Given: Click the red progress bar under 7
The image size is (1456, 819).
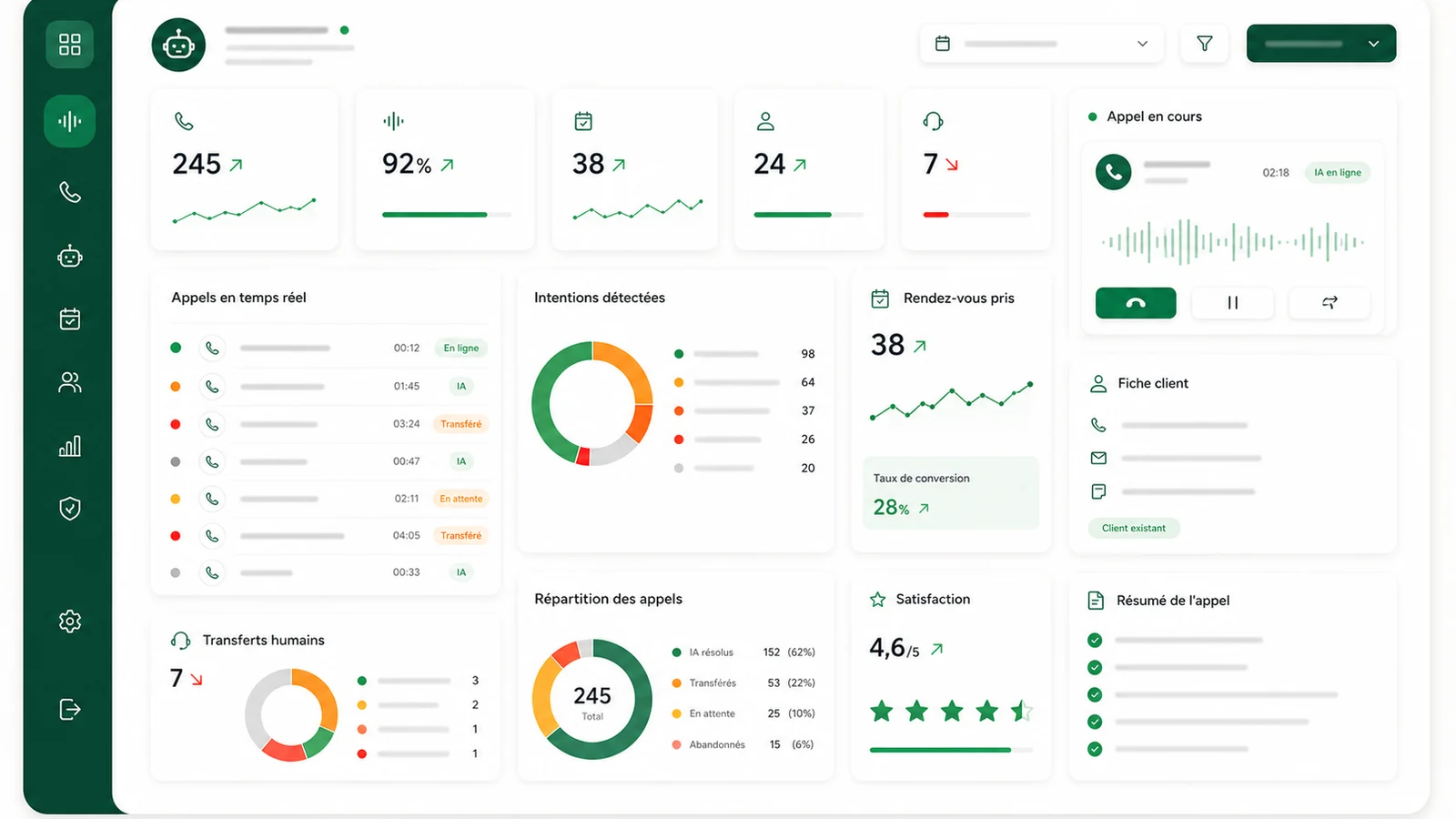Looking at the screenshot, I should click(x=976, y=215).
